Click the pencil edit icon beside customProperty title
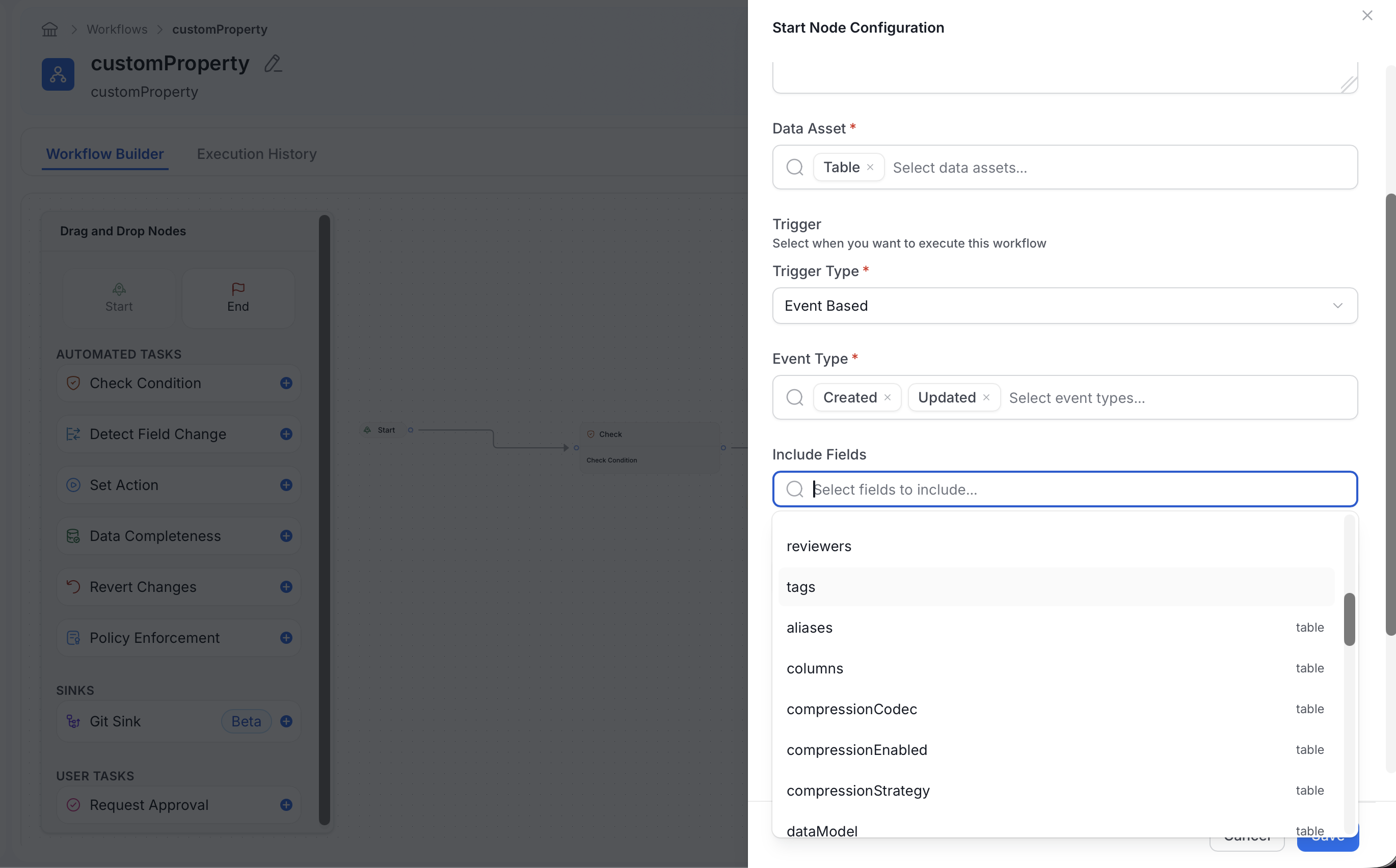Viewport: 1396px width, 868px height. [x=273, y=63]
